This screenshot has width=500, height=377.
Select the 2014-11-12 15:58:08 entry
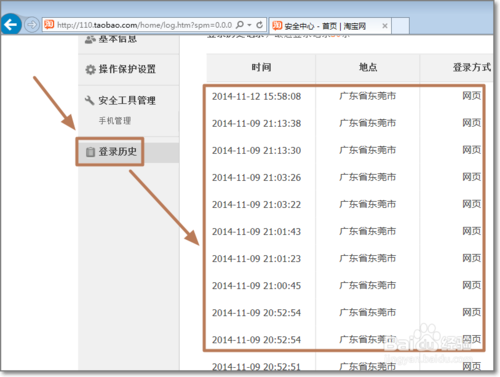pos(256,96)
